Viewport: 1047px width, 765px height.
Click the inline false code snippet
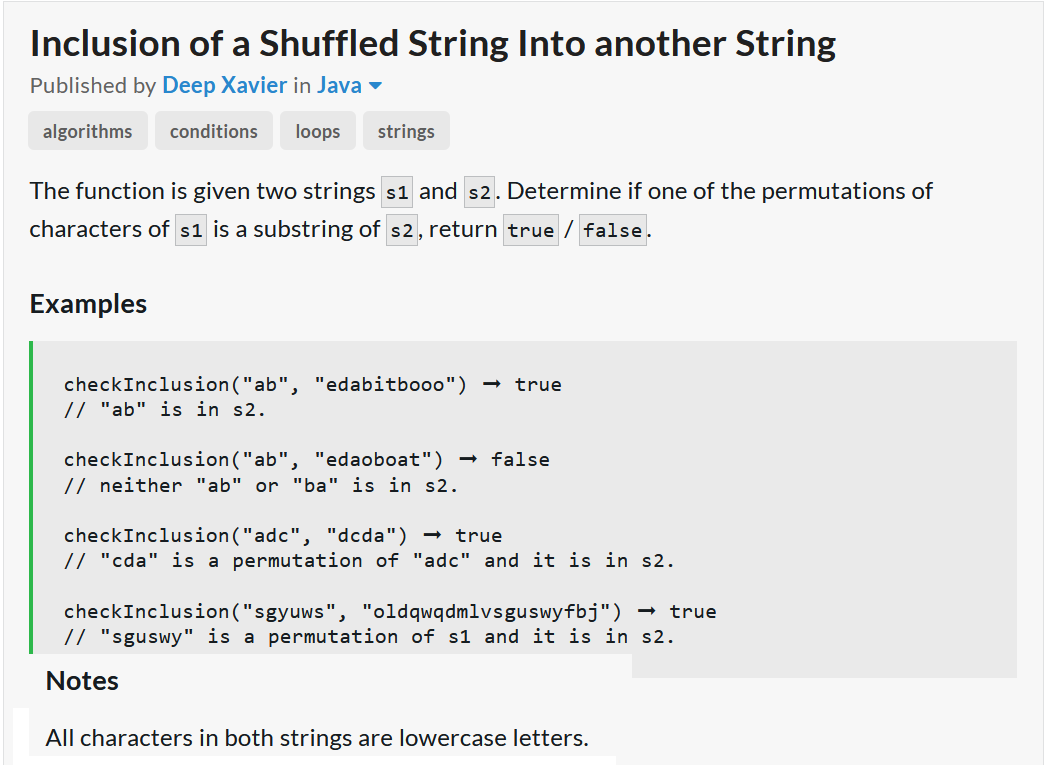pos(612,230)
